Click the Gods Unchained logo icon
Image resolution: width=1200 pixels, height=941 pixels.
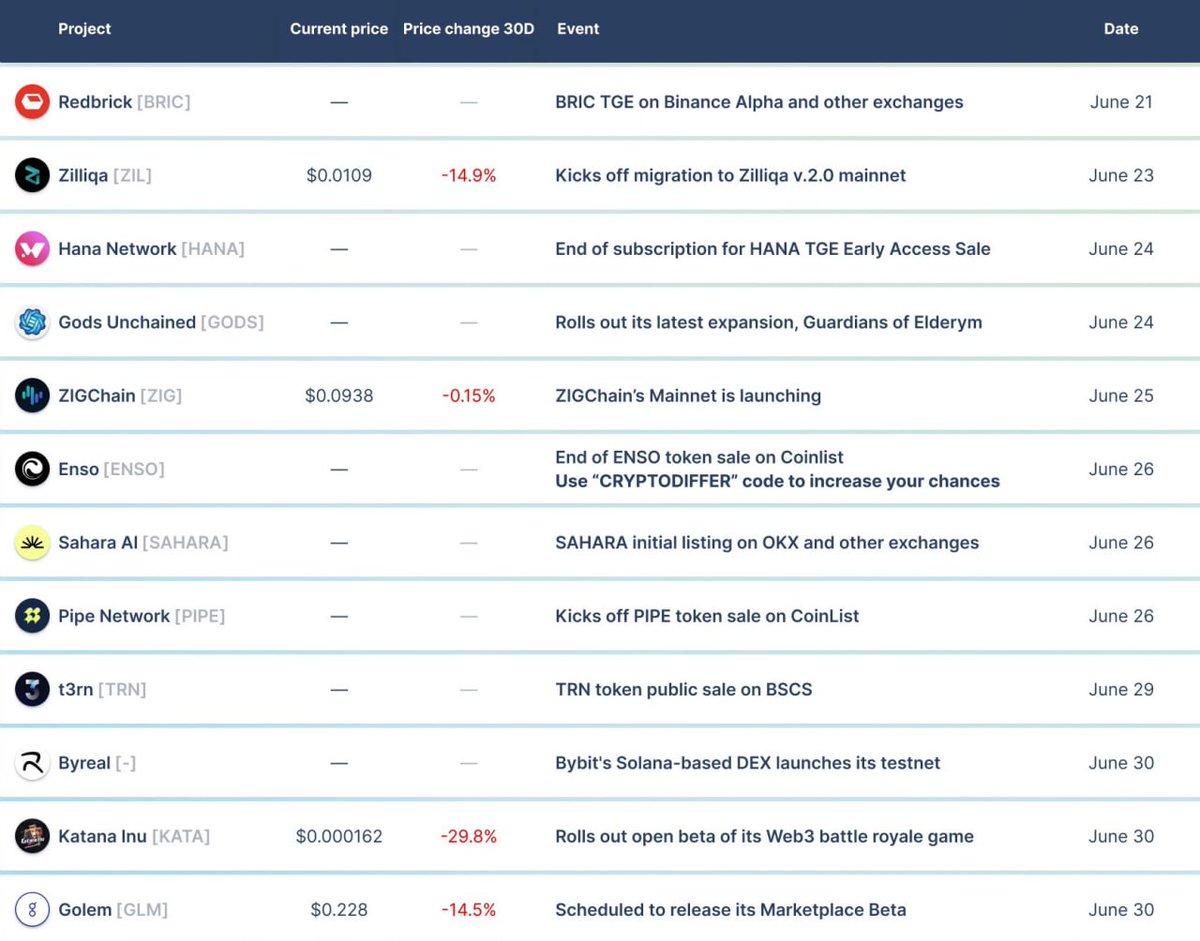[x=32, y=322]
